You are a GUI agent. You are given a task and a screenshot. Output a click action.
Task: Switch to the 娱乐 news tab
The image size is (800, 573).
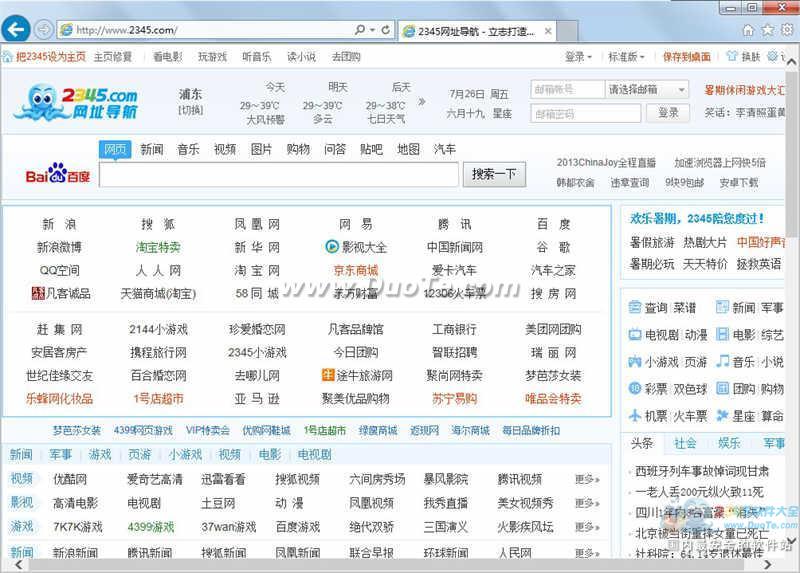729,443
